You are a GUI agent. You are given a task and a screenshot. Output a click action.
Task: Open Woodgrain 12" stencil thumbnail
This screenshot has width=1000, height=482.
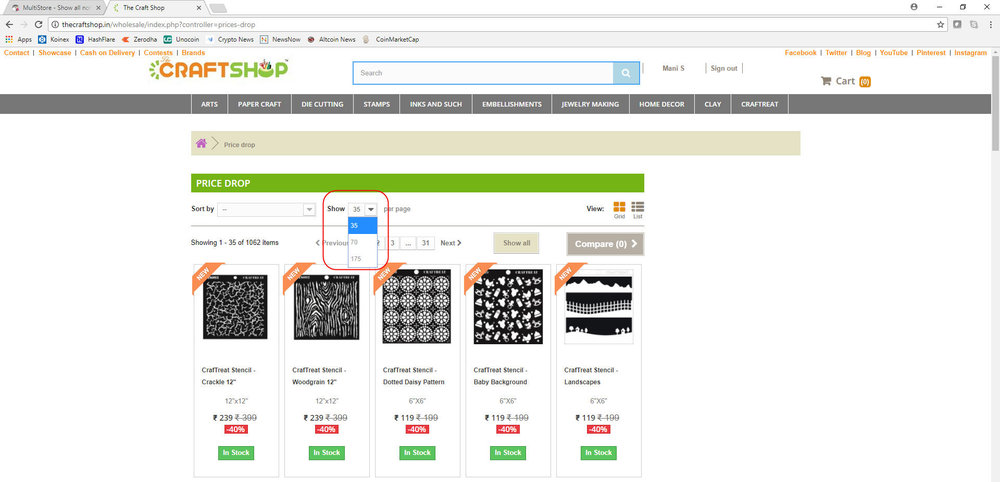pos(326,307)
